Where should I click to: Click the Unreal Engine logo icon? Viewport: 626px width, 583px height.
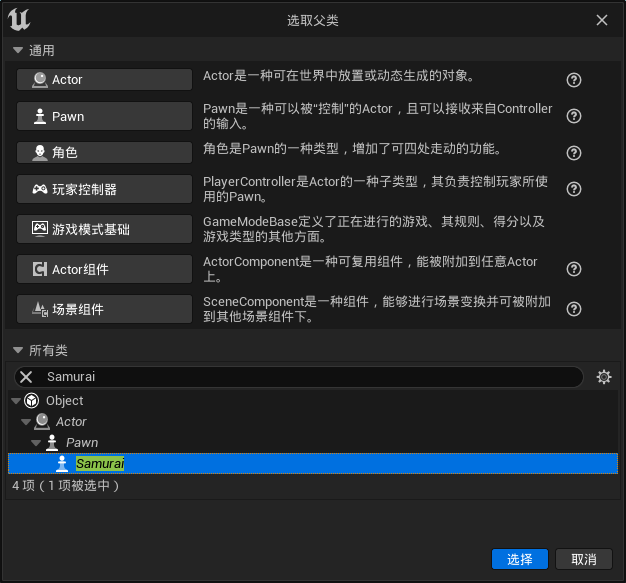[19, 20]
